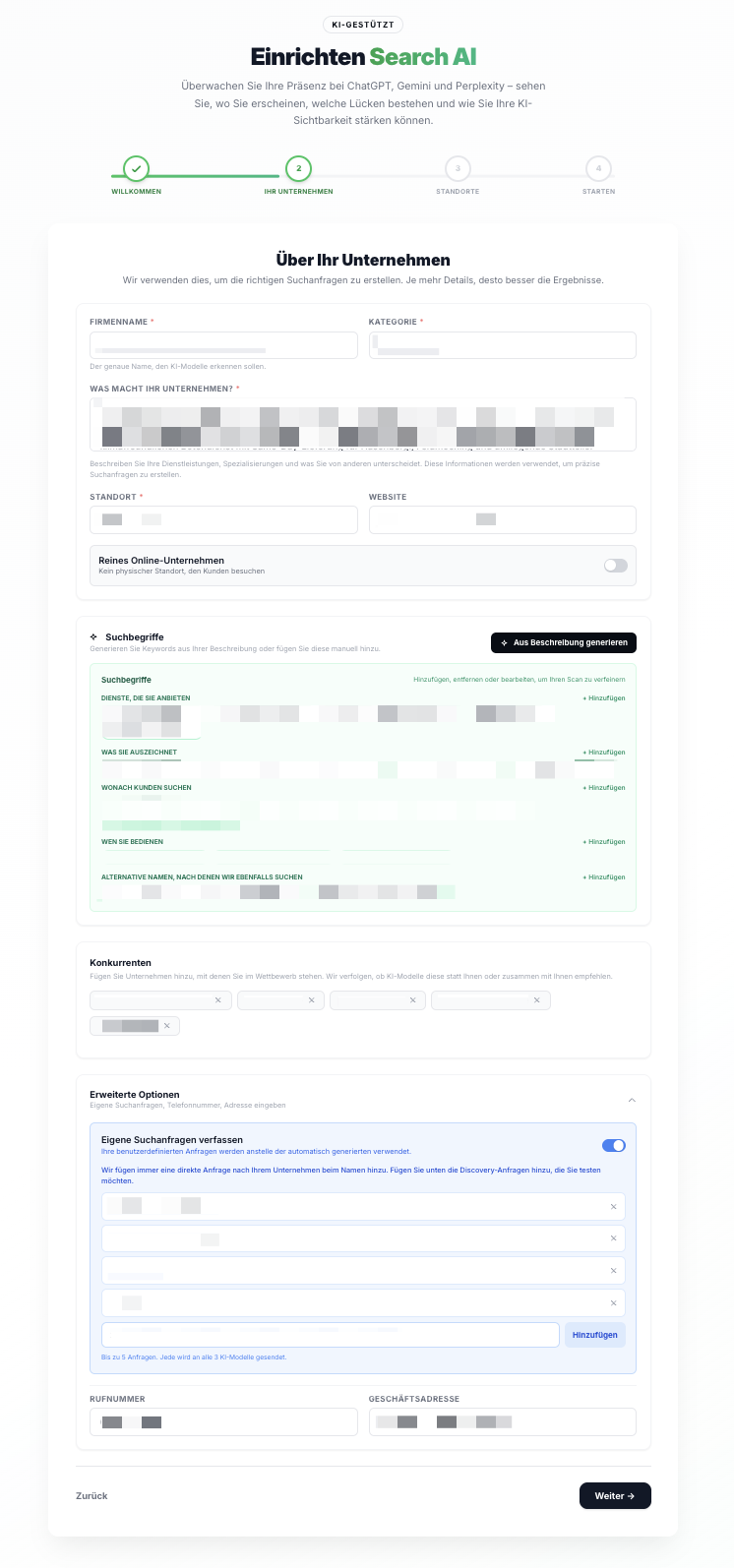Click into the Rufnummer field
Image resolution: width=734 pixels, height=1568 pixels.
223,1421
